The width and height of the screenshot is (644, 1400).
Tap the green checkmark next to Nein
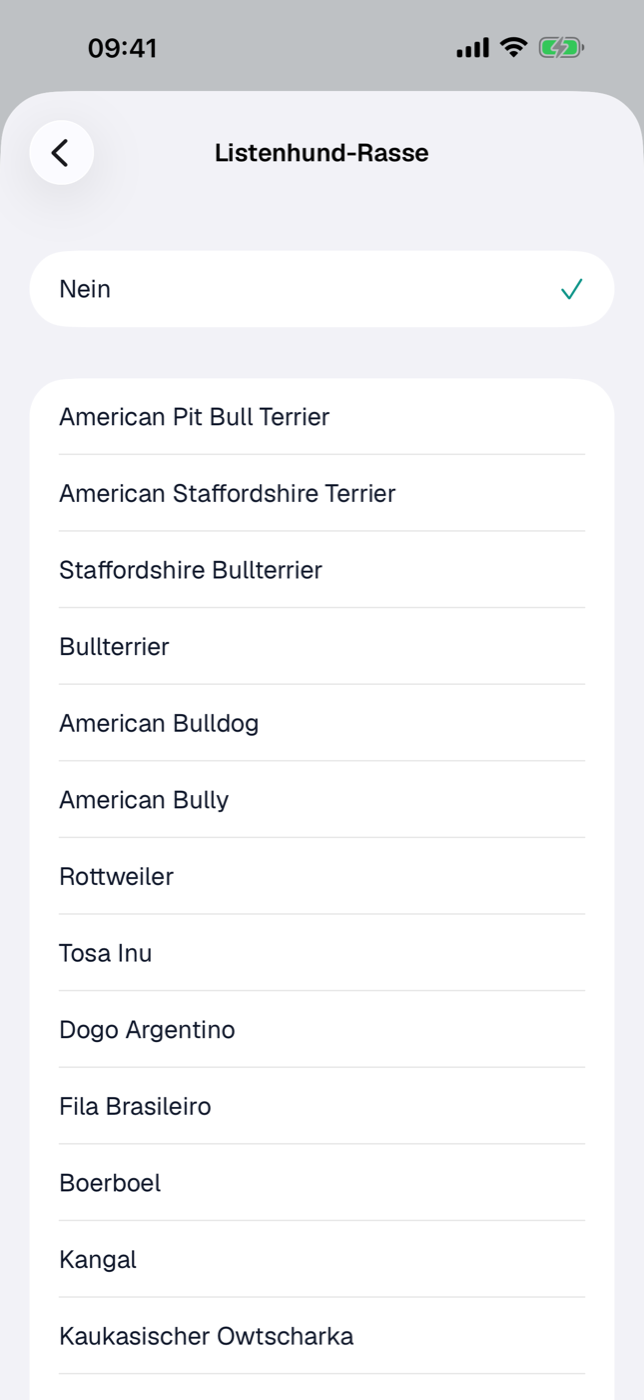(571, 290)
